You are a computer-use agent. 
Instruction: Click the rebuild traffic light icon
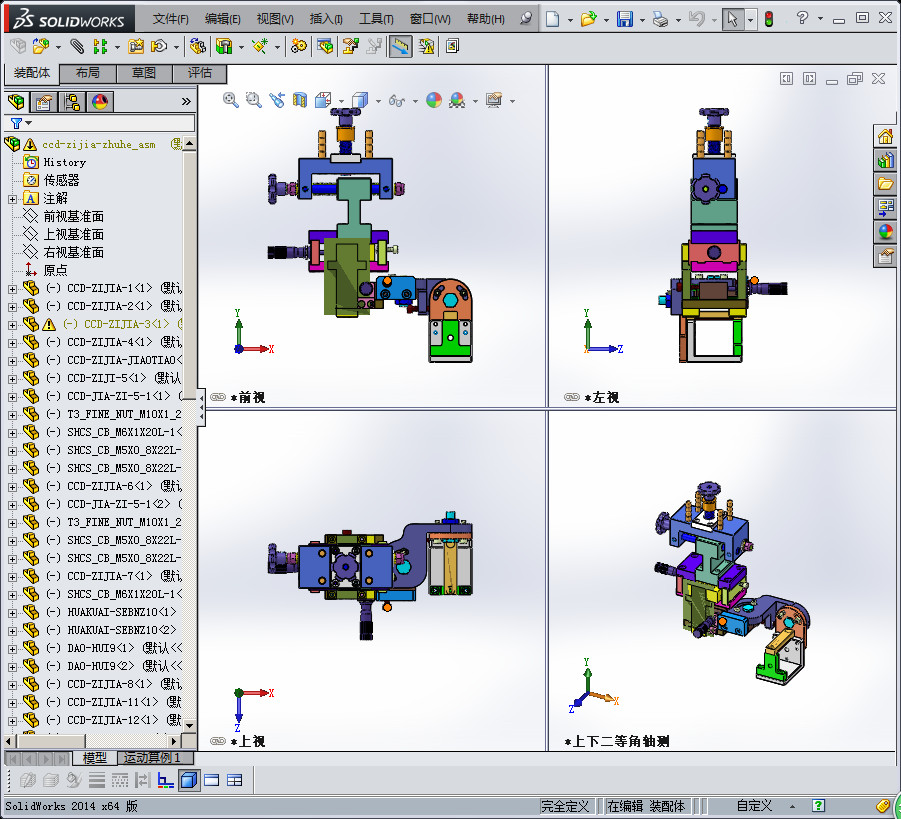[769, 19]
